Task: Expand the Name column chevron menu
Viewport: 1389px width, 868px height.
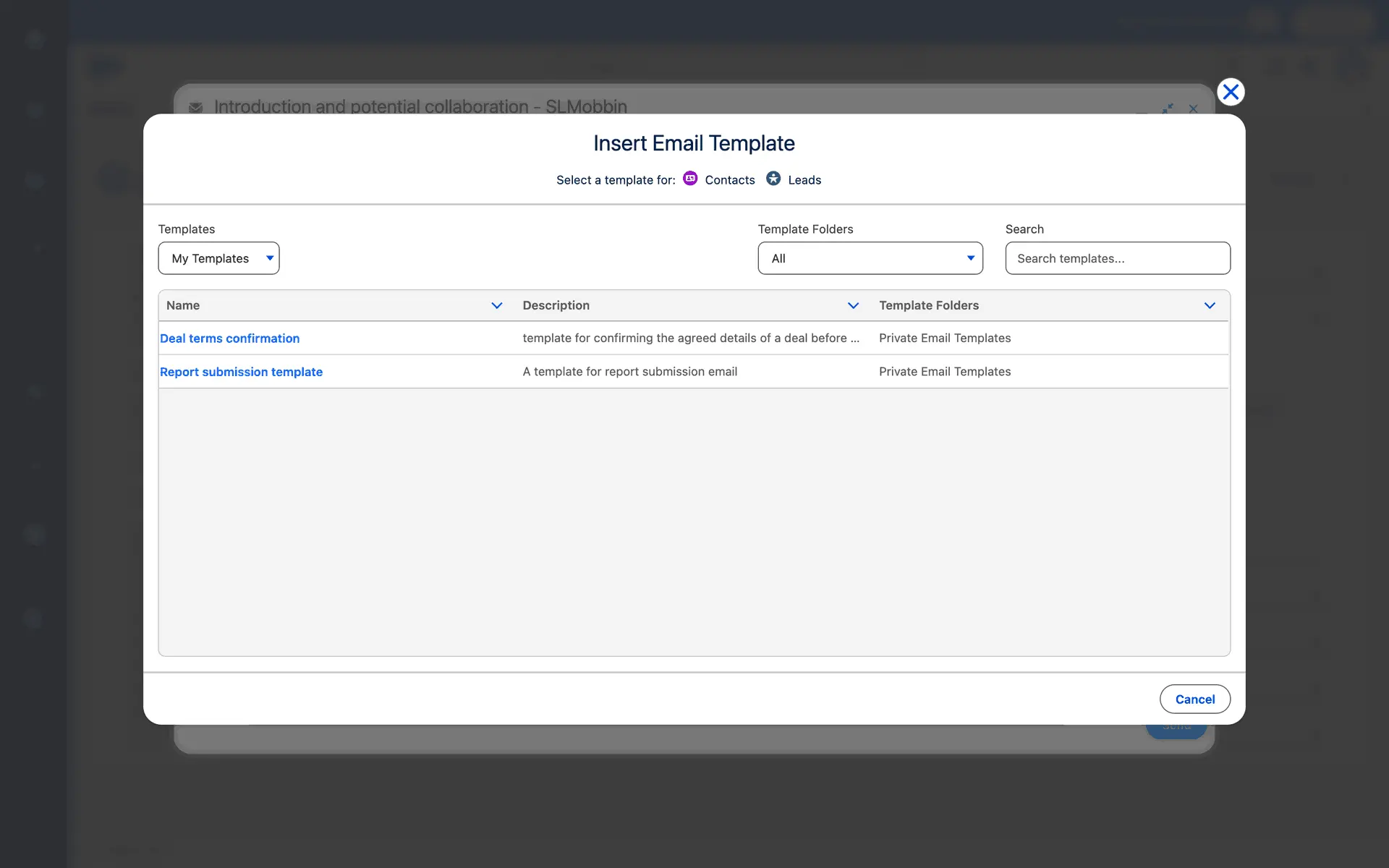Action: (496, 305)
